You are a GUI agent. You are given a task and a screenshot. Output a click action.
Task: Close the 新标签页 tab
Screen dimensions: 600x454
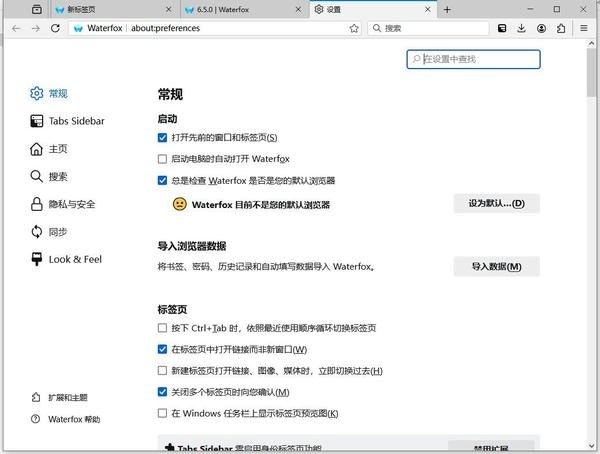pyautogui.click(x=168, y=10)
